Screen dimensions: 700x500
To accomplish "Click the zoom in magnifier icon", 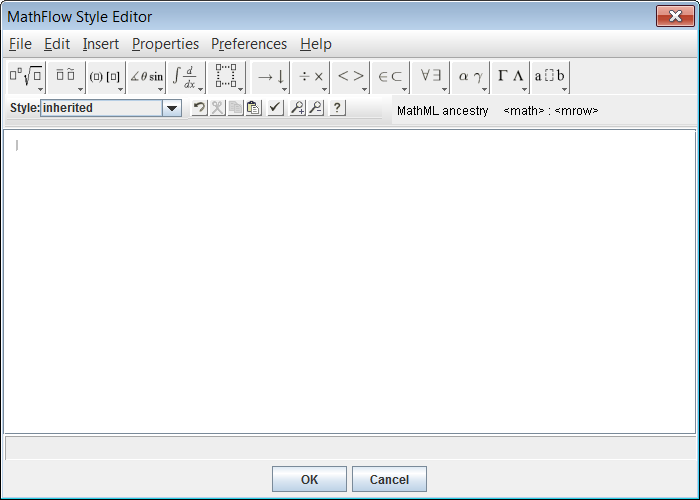I will pyautogui.click(x=297, y=108).
